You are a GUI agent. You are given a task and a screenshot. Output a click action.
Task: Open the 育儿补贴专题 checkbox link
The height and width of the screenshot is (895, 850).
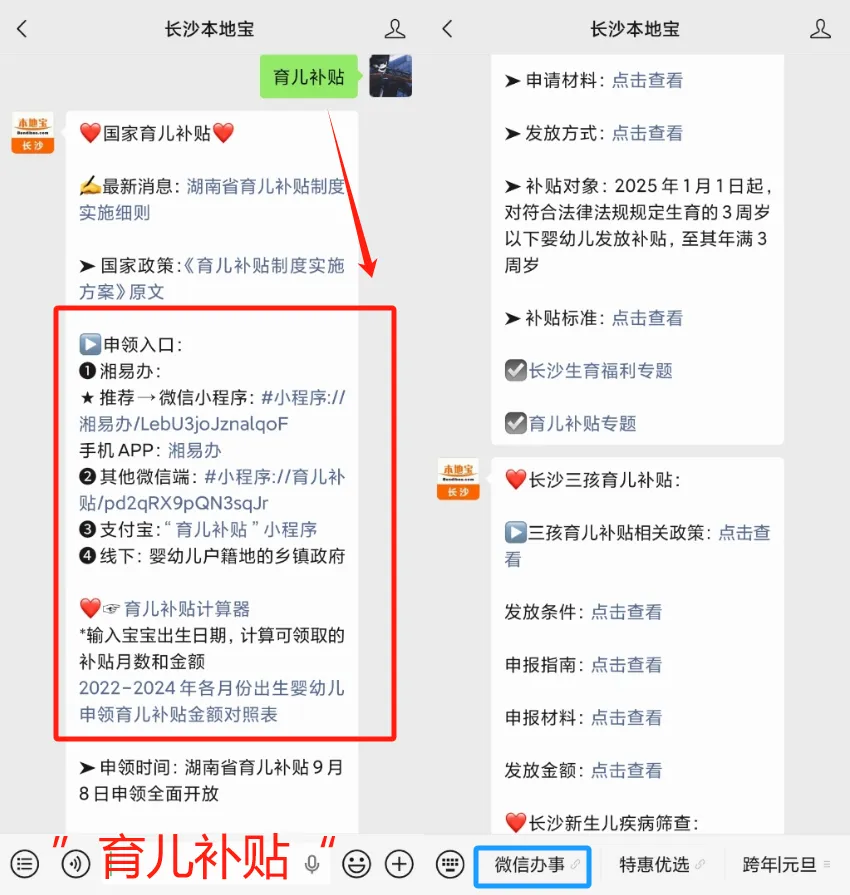570,424
